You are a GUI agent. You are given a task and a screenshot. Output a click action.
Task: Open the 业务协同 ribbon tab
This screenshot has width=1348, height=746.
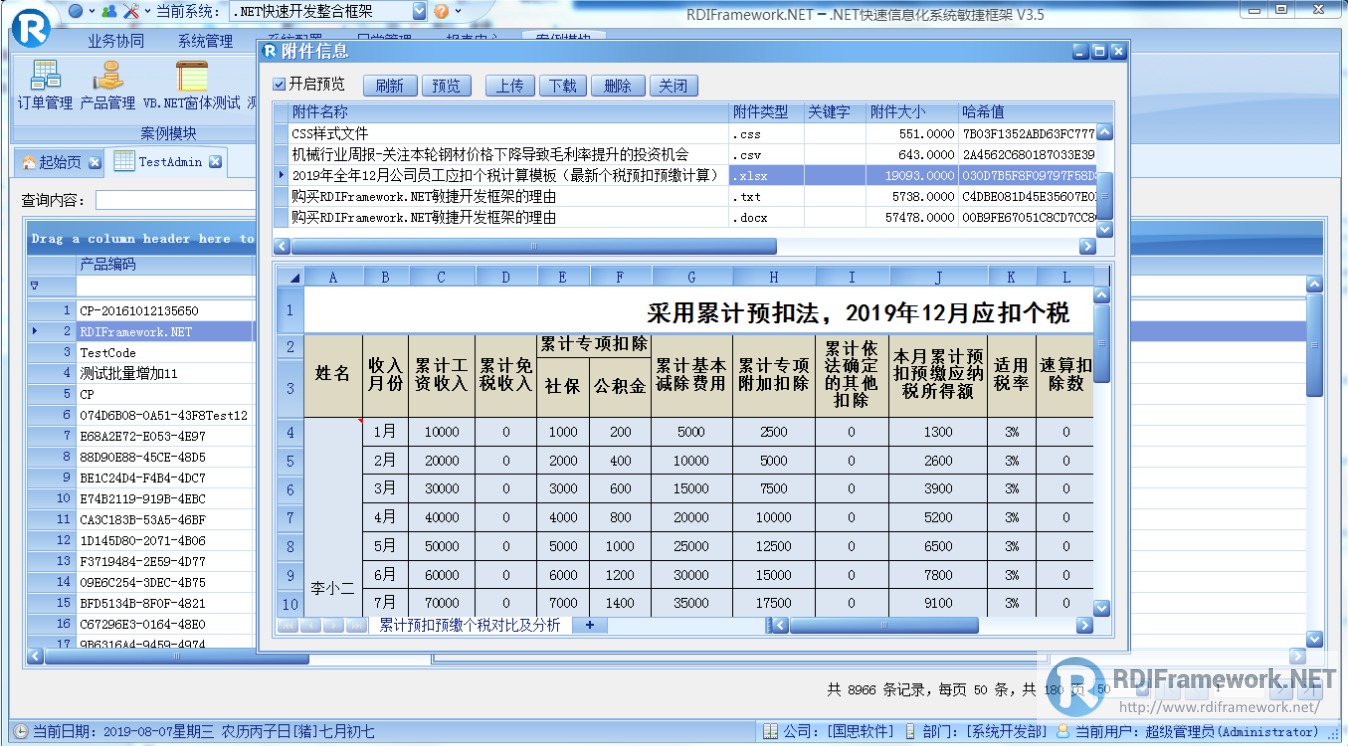[116, 41]
